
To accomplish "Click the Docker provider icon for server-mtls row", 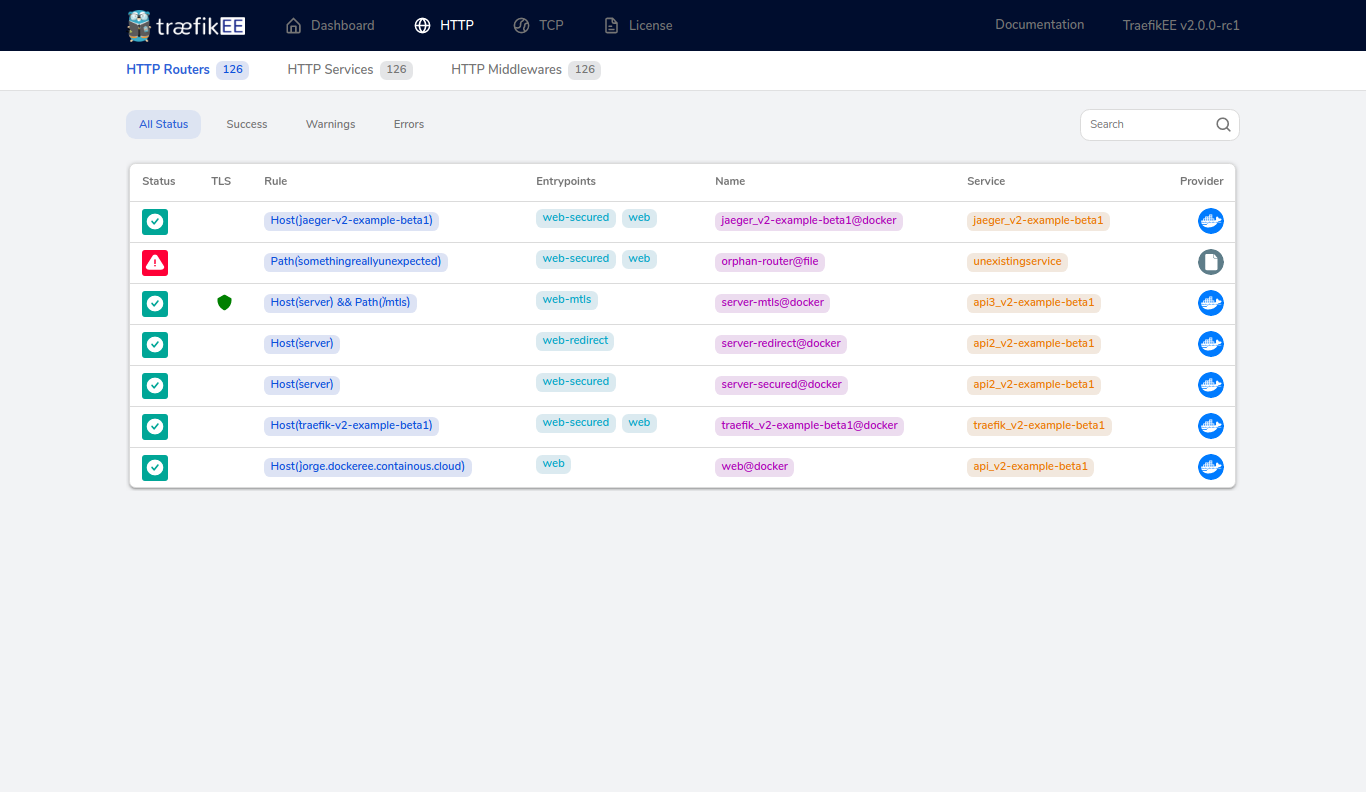I will [x=1210, y=303].
